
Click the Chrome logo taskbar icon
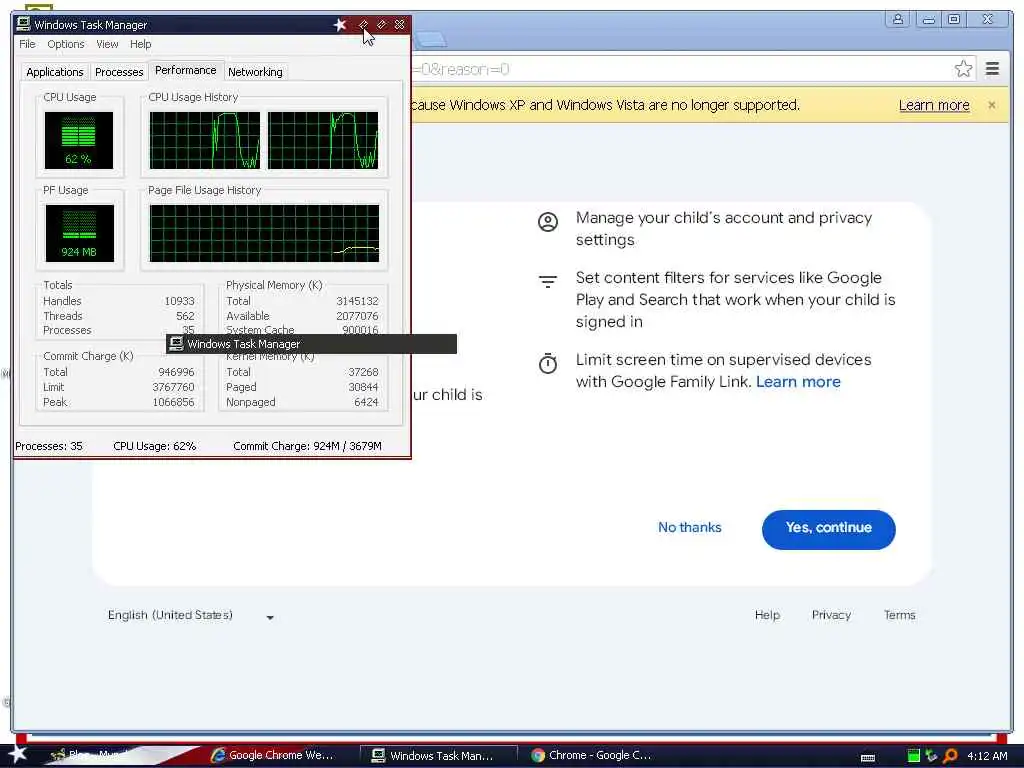coord(538,755)
